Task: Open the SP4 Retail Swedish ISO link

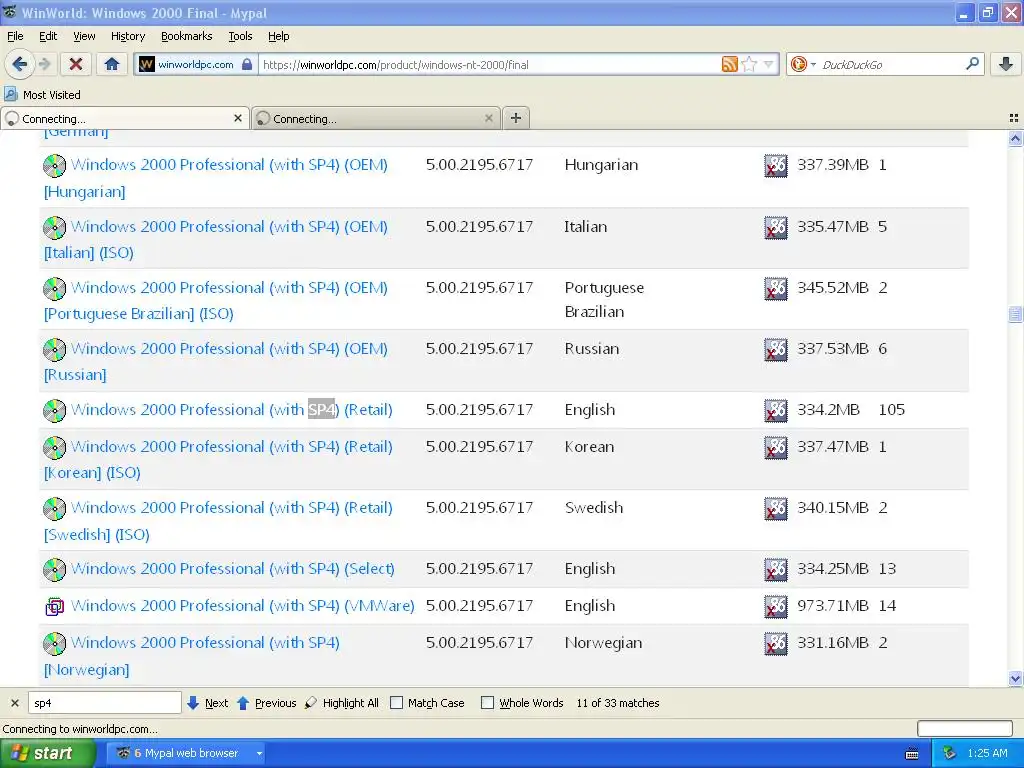Action: [x=218, y=520]
